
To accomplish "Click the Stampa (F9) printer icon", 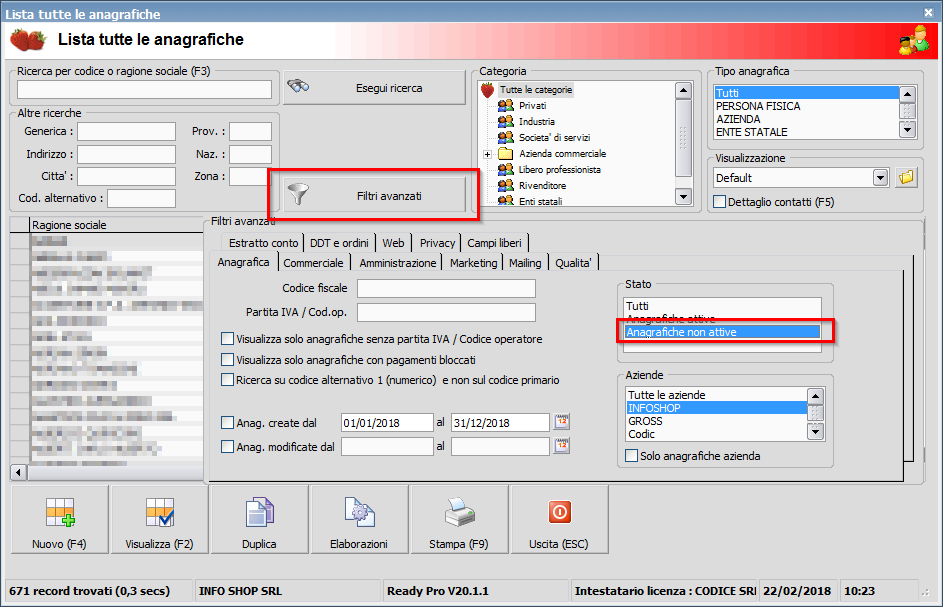I will [459, 513].
